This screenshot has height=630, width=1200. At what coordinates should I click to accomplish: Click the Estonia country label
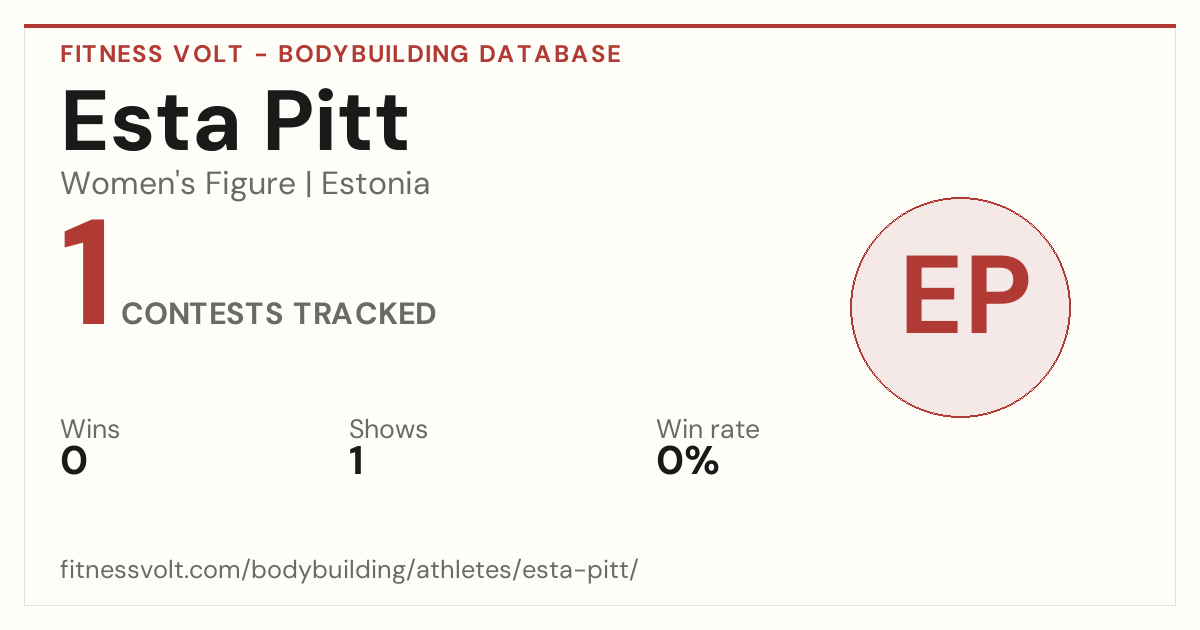click(376, 184)
